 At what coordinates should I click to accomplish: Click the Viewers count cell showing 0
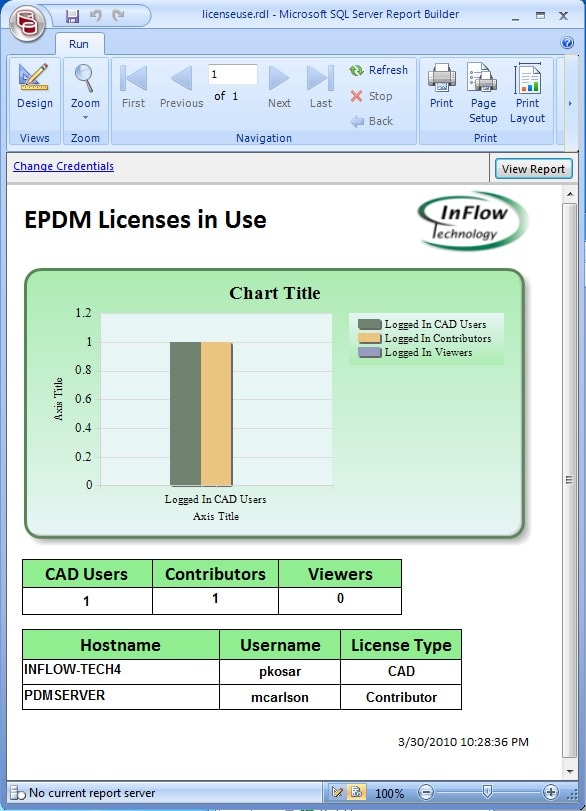pos(340,600)
